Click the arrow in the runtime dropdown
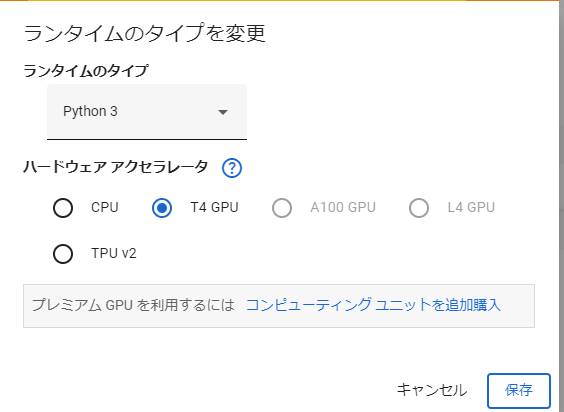 [223, 112]
